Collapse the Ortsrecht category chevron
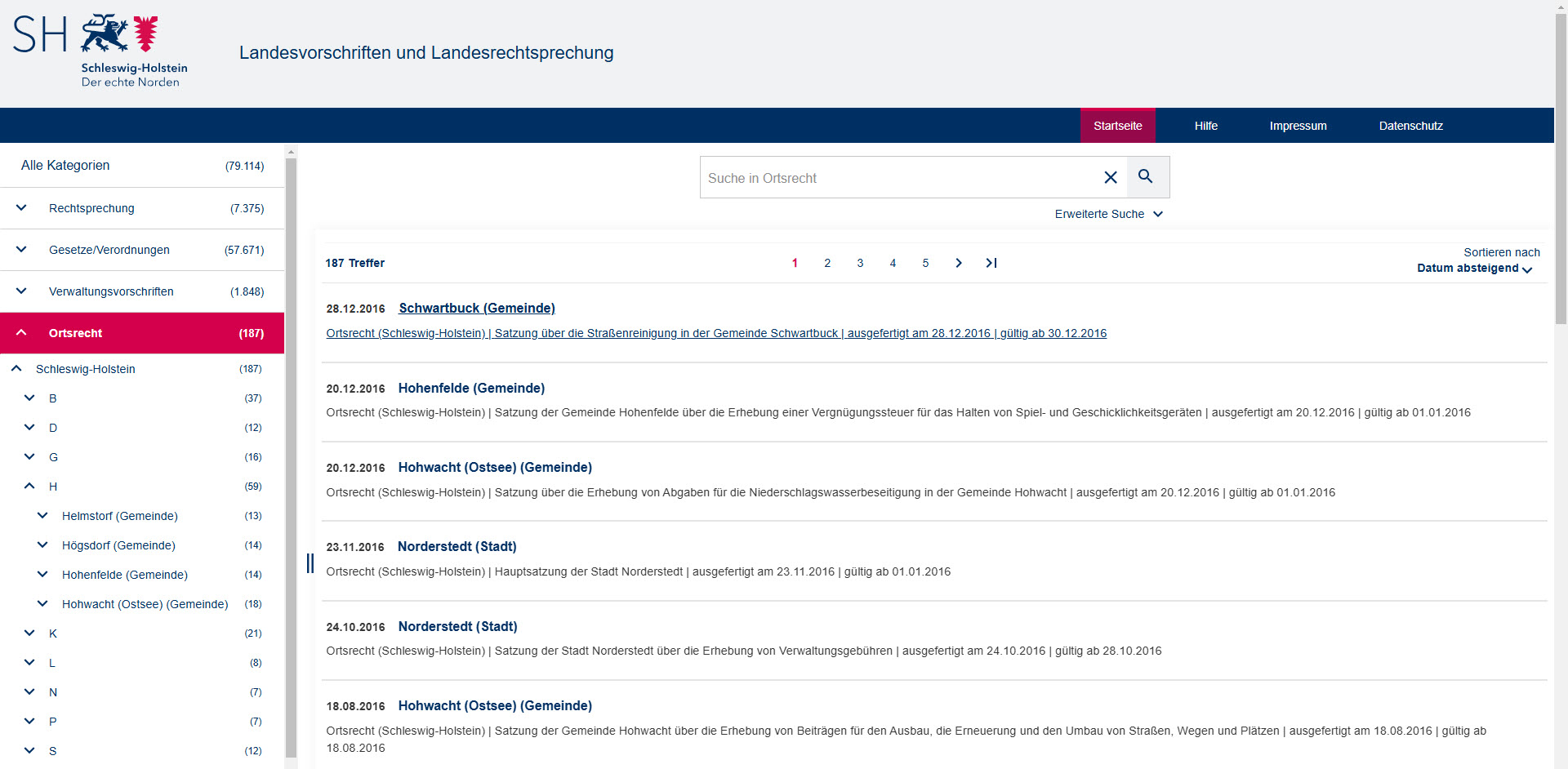1568x769 pixels. (21, 333)
